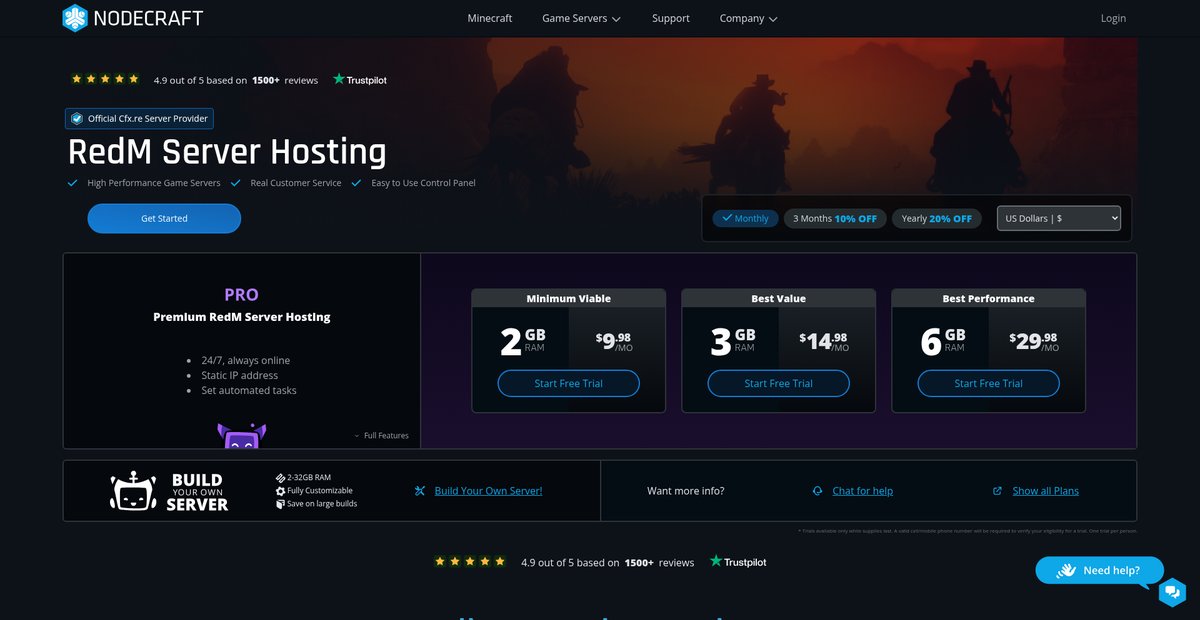Click the Chat for help link

(x=862, y=491)
